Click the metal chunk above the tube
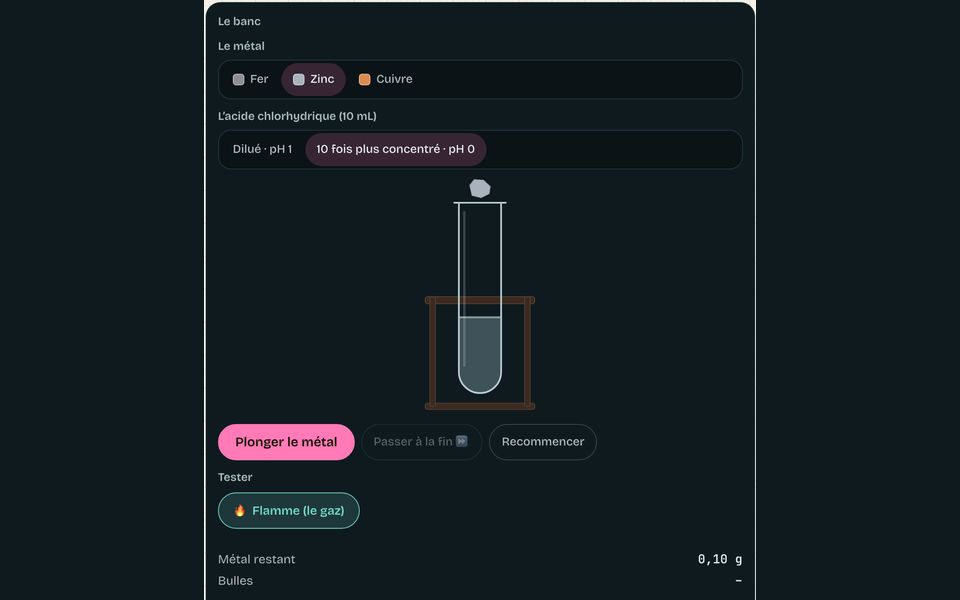960x600 pixels. click(x=480, y=189)
